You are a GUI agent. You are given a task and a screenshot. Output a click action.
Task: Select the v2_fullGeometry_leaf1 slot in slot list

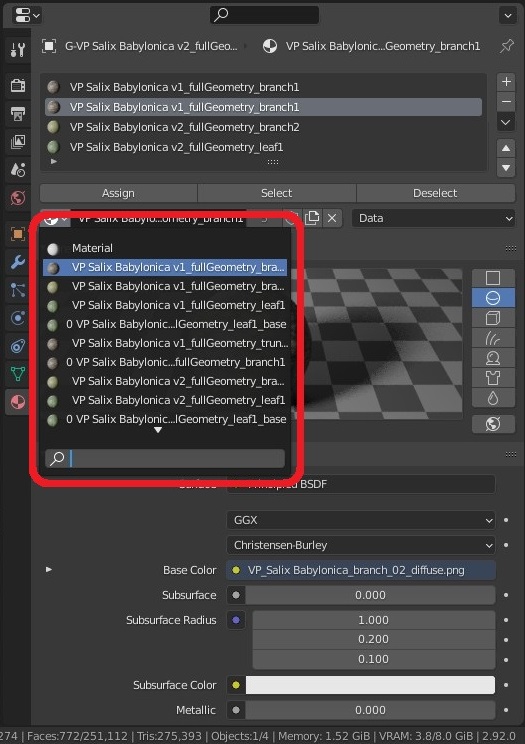pyautogui.click(x=263, y=147)
